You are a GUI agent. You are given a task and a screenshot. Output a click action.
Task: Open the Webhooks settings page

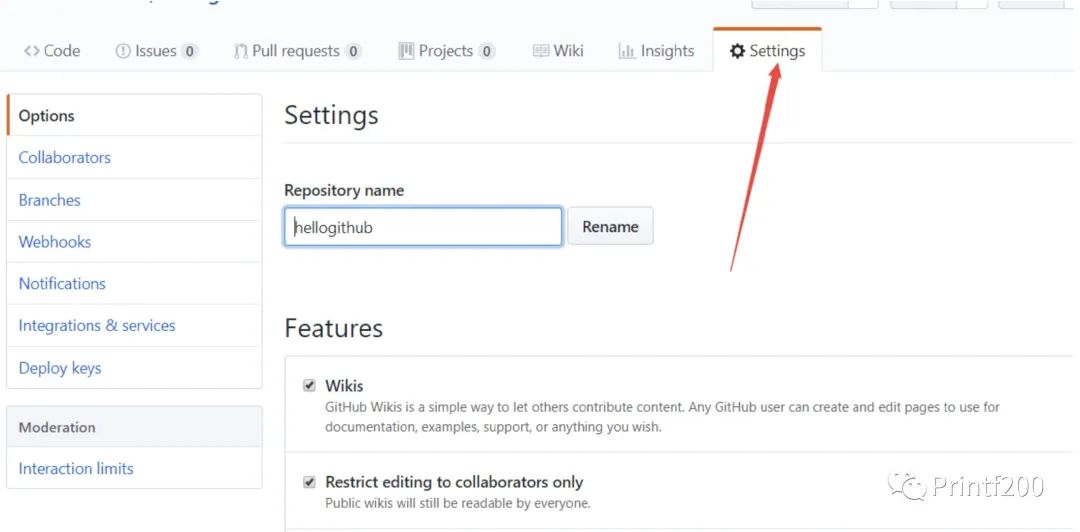coord(55,242)
